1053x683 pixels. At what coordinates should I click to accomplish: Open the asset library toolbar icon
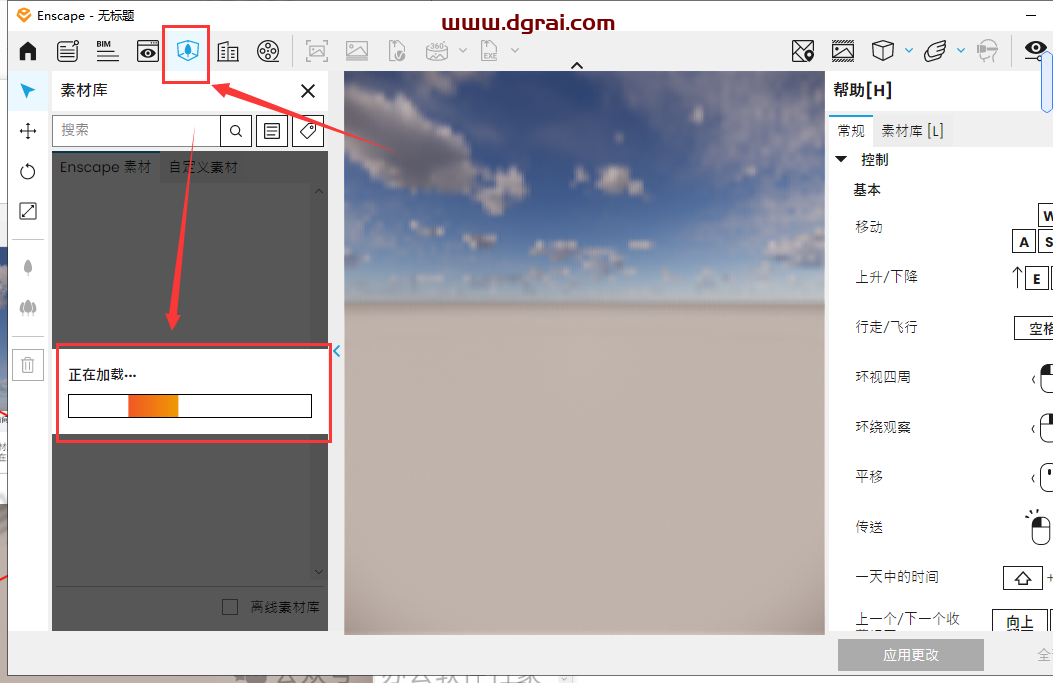[x=187, y=51]
